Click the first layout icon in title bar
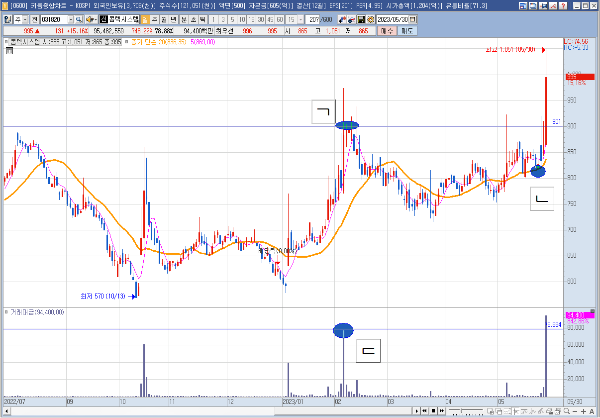Viewport: 600px width, 418px height. [x=523, y=6]
